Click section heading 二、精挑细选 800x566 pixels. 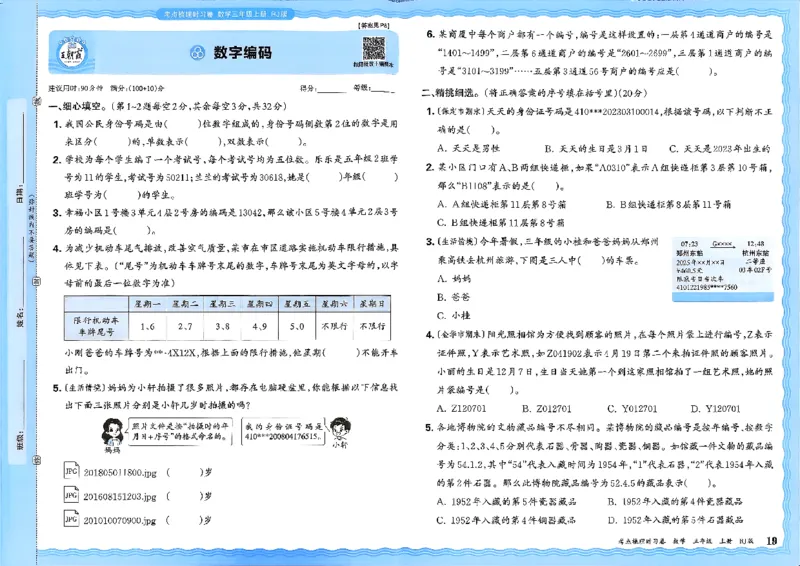(450, 93)
